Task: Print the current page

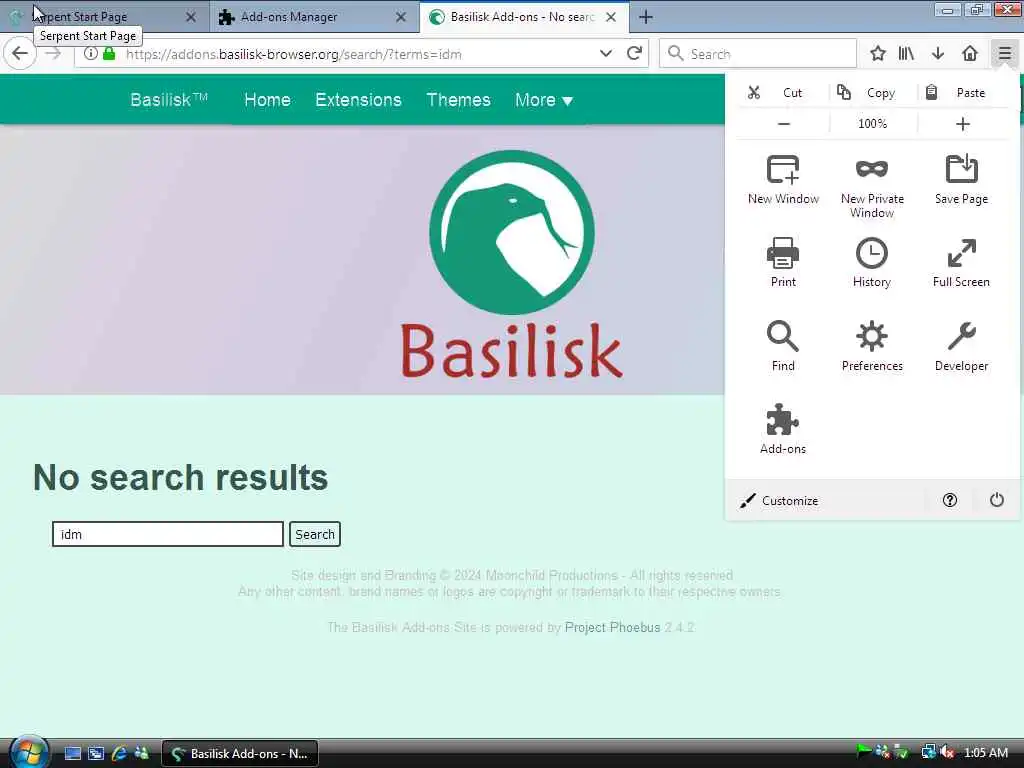Action: click(783, 263)
